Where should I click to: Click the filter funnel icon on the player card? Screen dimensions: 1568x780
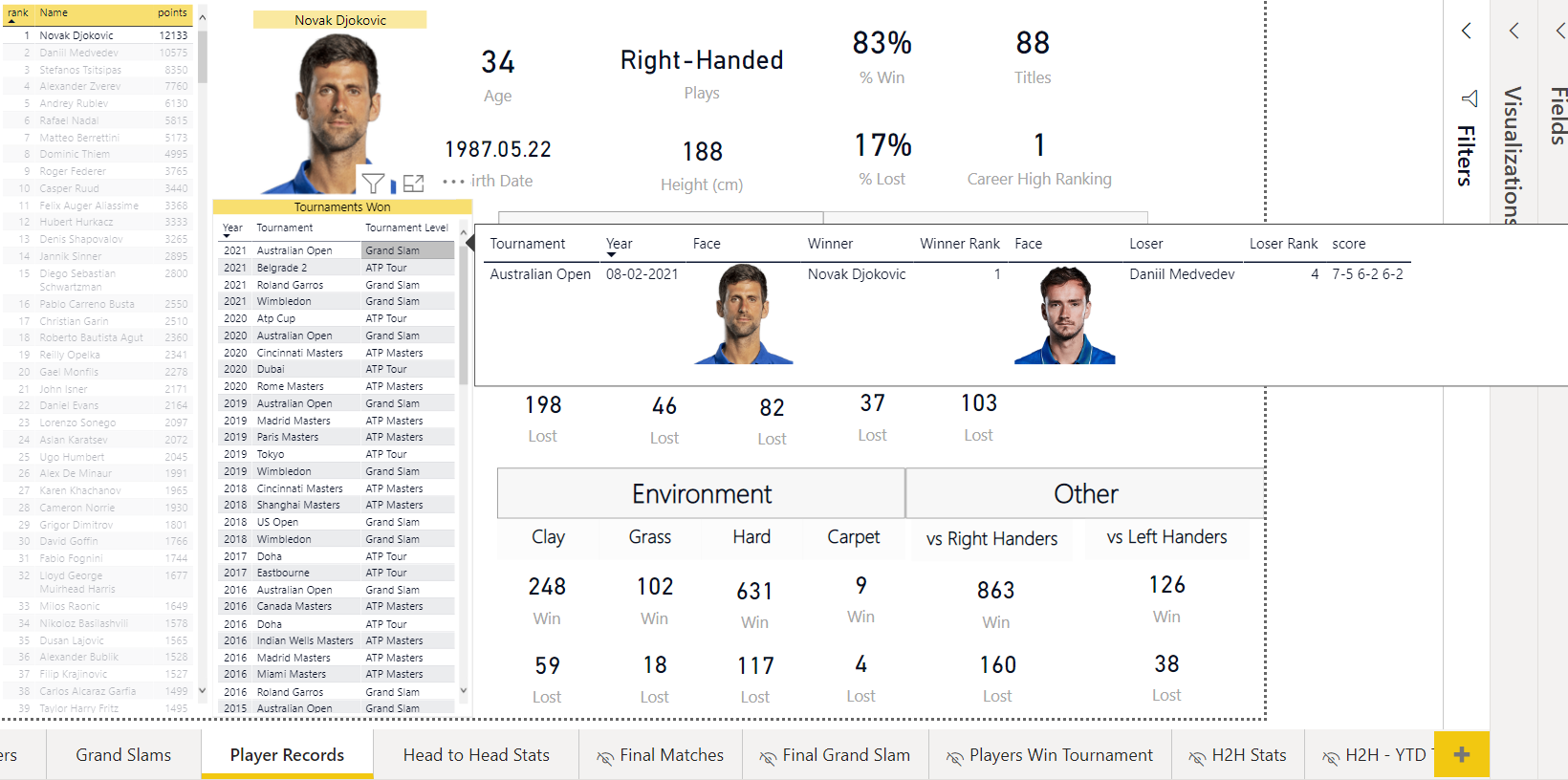(x=374, y=183)
